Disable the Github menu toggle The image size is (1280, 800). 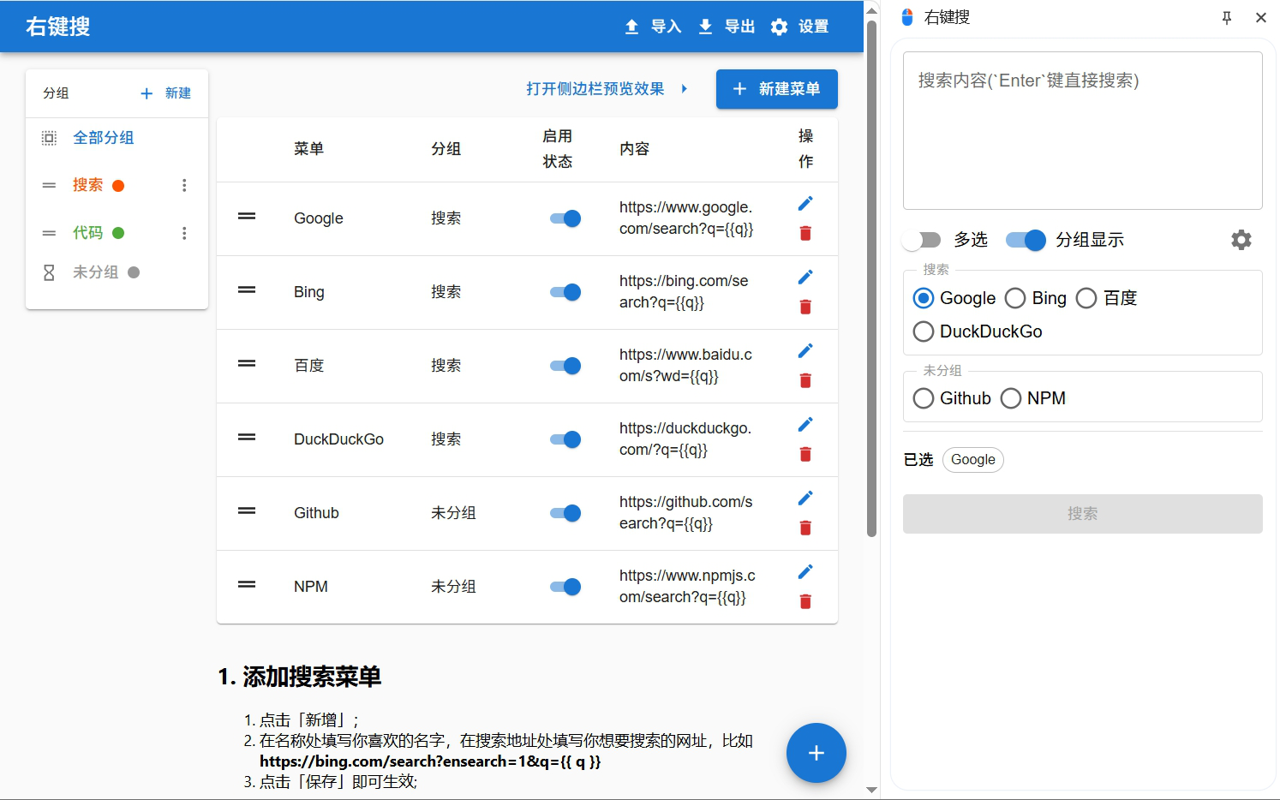[x=565, y=512]
